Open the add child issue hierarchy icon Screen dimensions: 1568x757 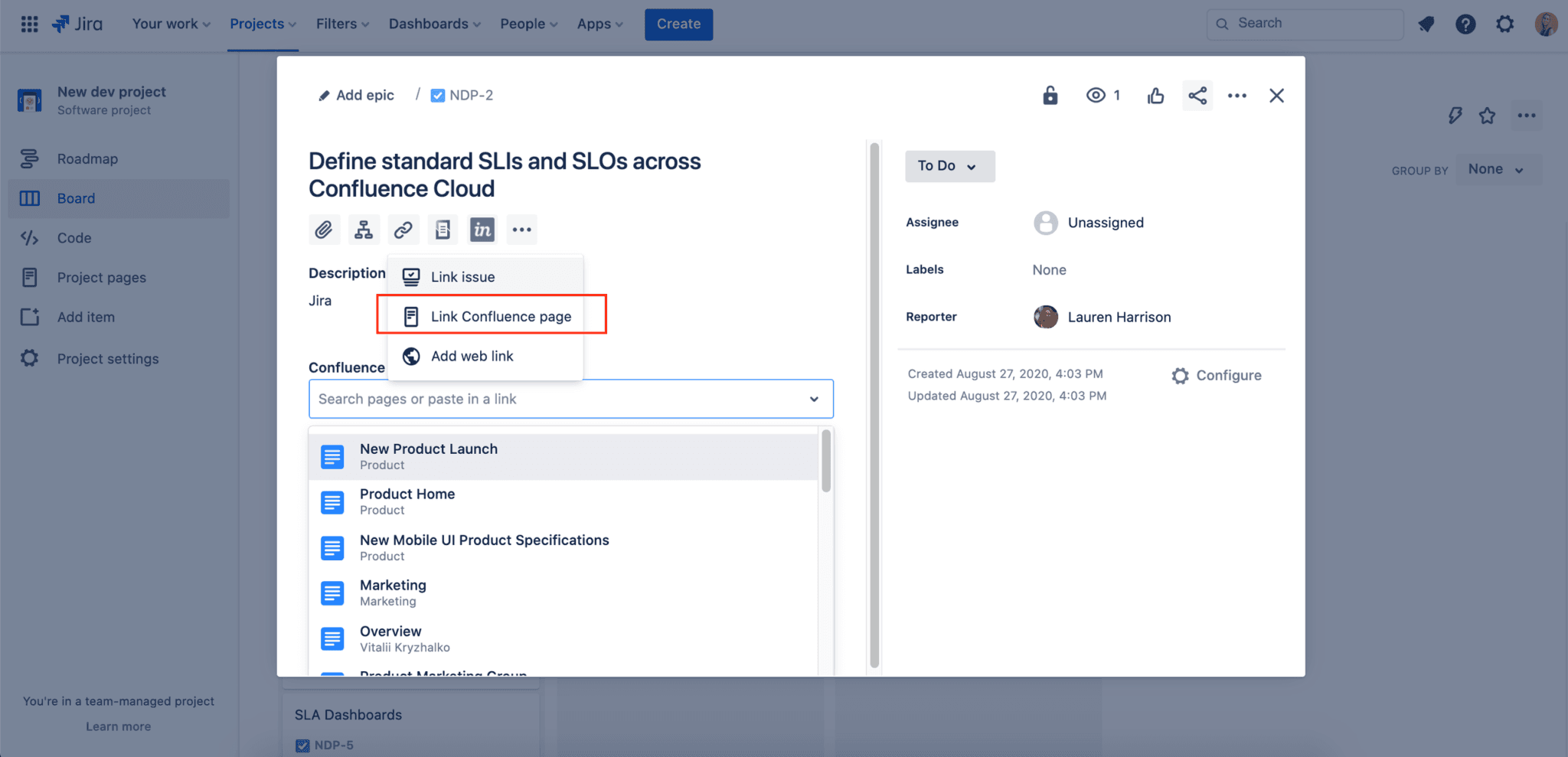364,229
